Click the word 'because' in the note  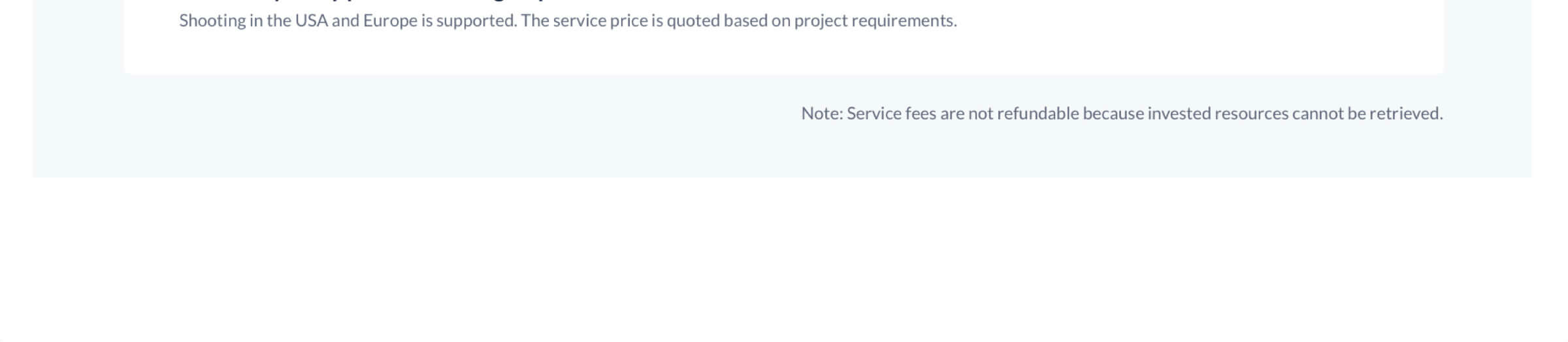click(x=1113, y=114)
